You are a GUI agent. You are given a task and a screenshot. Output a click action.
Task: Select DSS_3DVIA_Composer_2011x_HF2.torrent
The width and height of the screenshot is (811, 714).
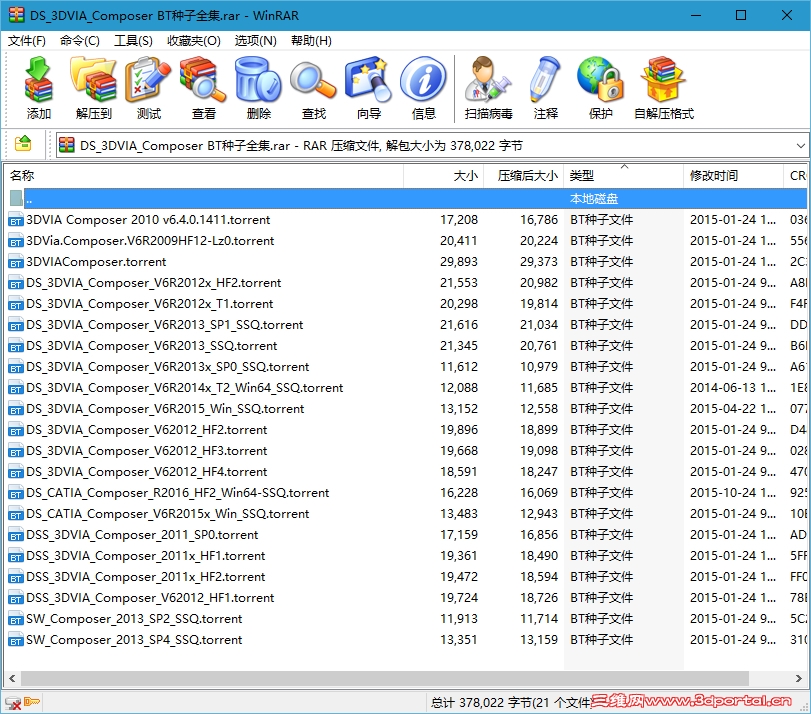tap(406, 577)
